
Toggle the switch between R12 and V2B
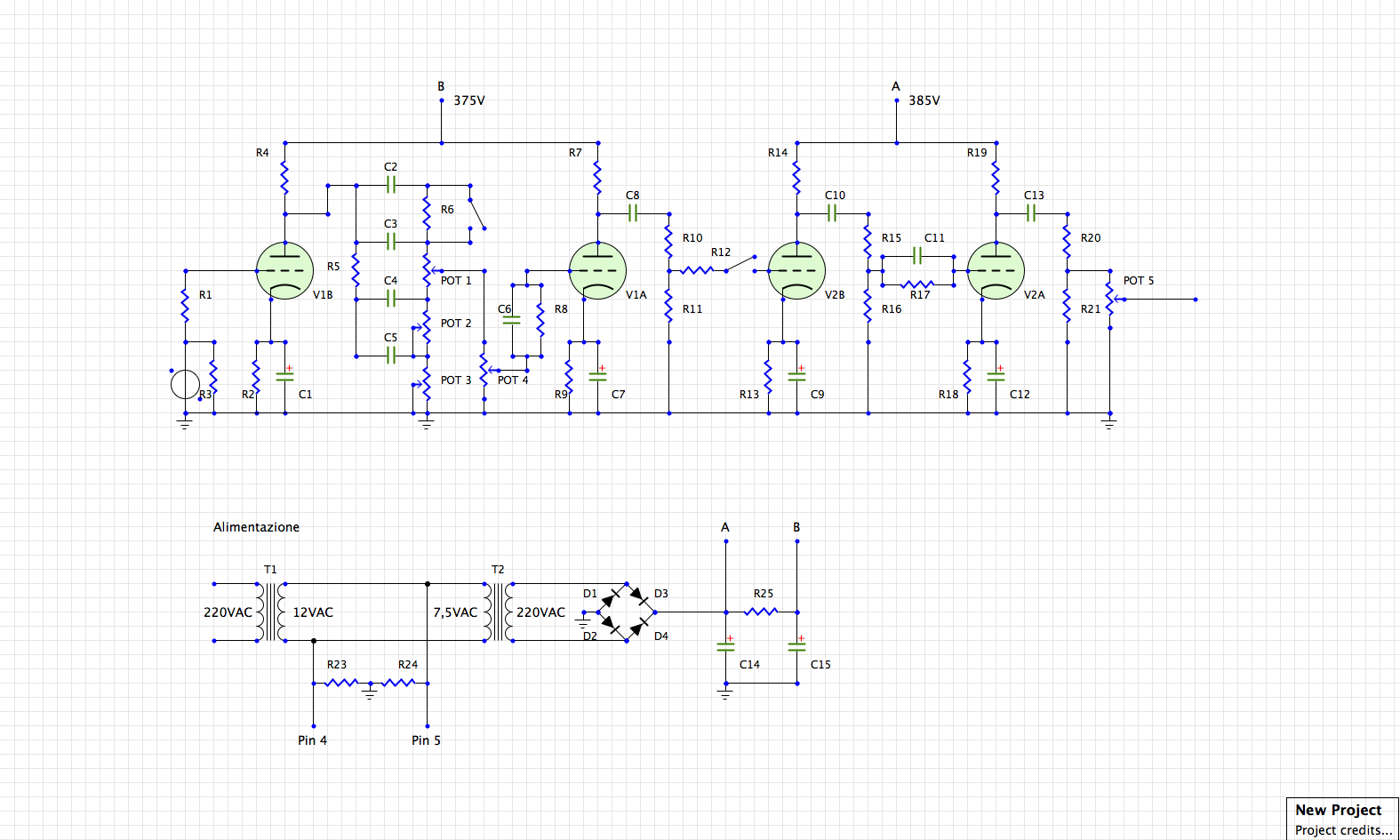tap(740, 263)
